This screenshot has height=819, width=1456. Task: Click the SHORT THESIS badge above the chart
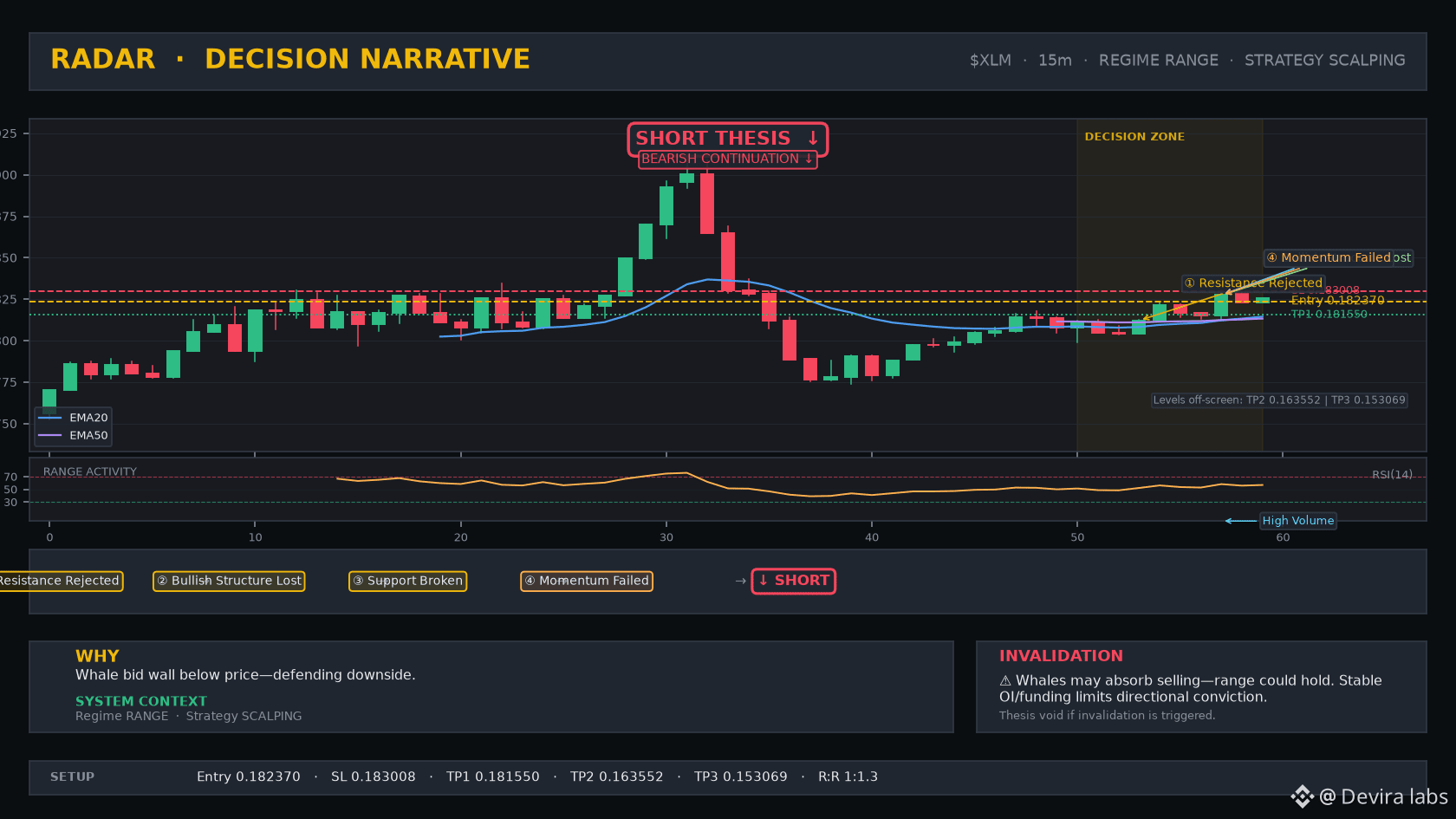(727, 139)
